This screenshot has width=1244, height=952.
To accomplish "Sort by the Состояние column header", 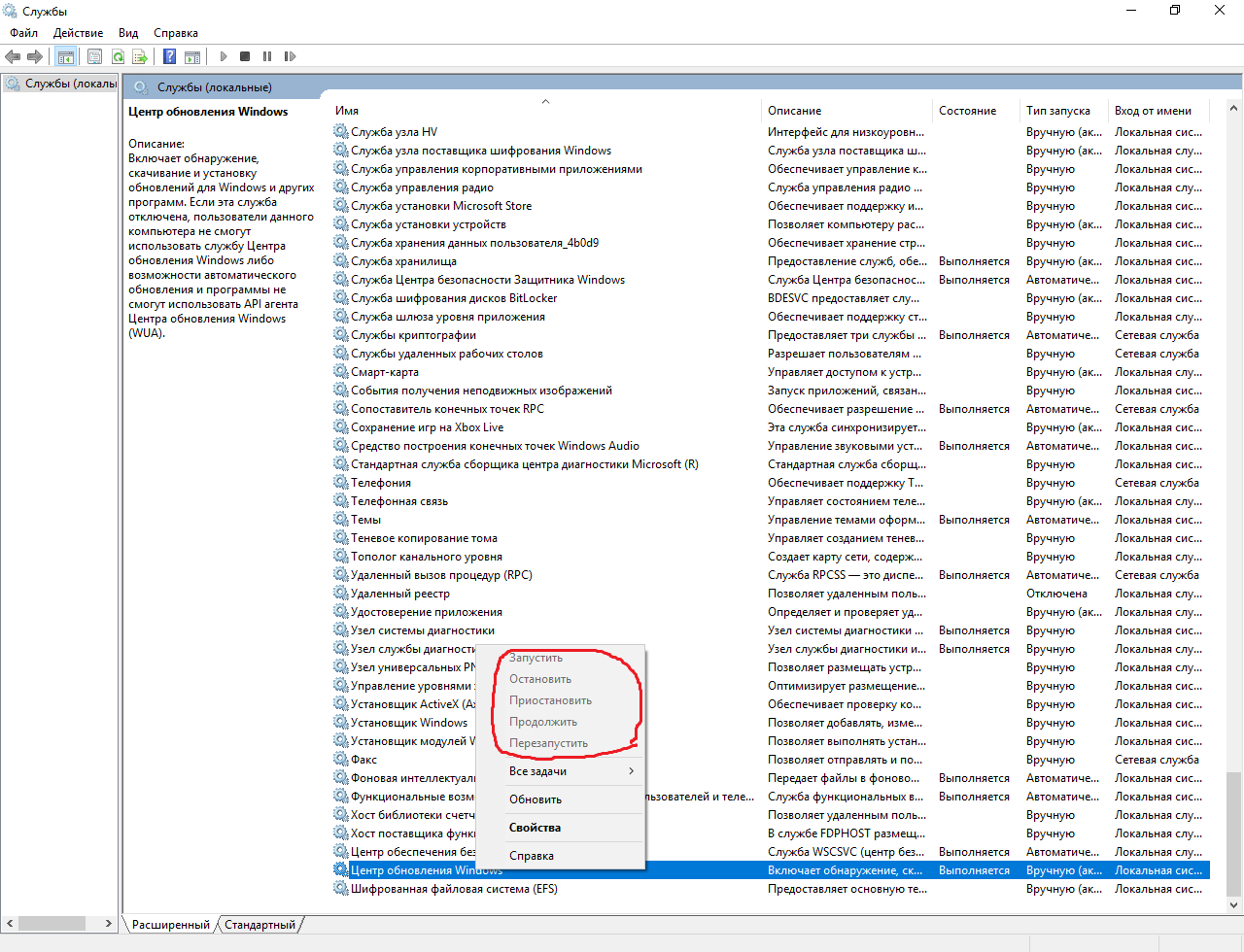I will tap(977, 110).
